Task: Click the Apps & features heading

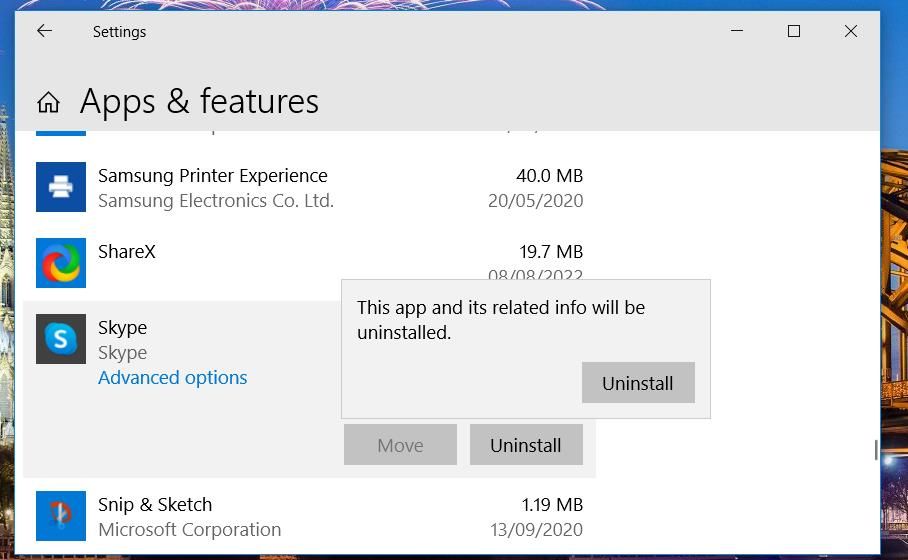Action: click(199, 101)
